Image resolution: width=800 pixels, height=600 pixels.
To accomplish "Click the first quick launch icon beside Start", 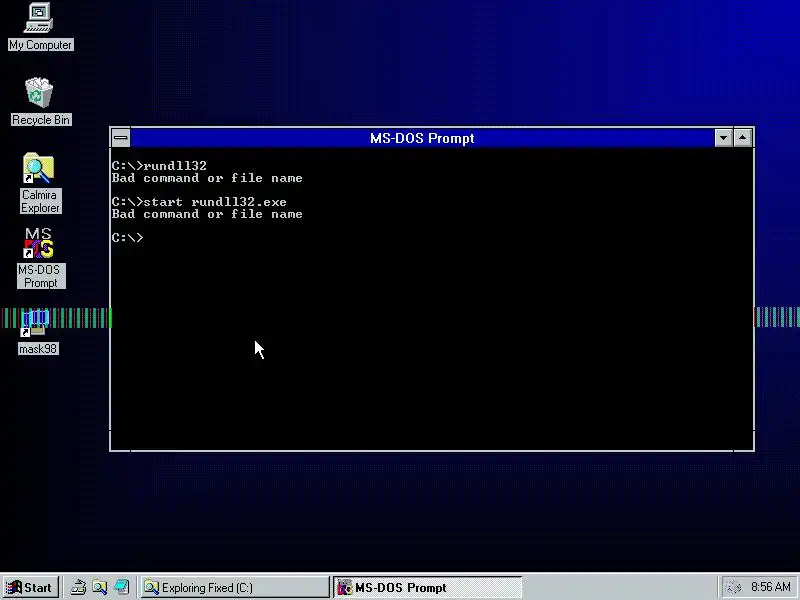I will (78, 587).
